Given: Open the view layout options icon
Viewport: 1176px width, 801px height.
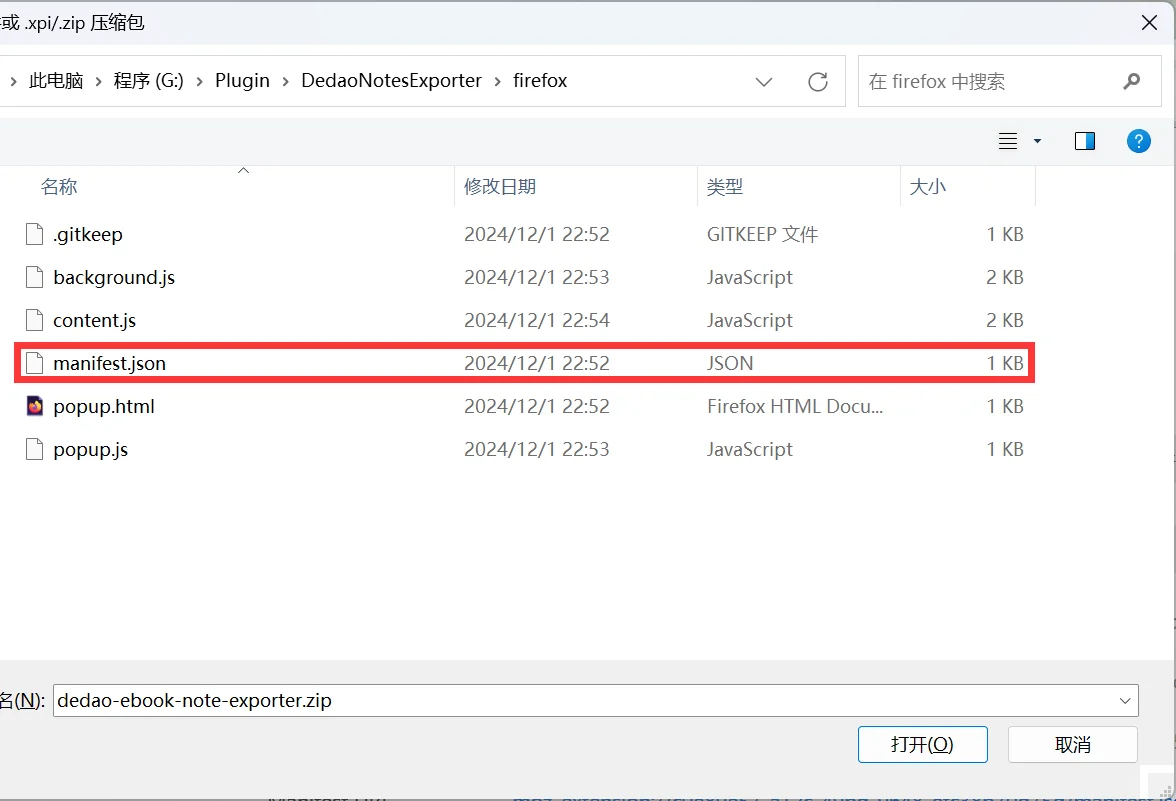Looking at the screenshot, I should click(1007, 141).
